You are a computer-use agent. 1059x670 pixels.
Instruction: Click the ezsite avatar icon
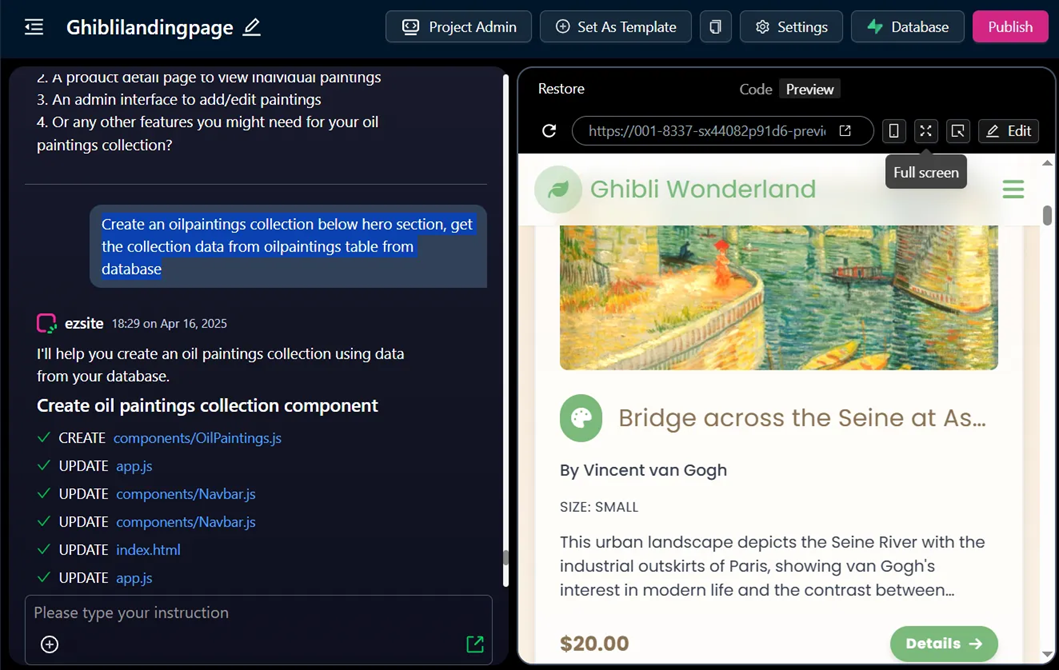pos(47,324)
